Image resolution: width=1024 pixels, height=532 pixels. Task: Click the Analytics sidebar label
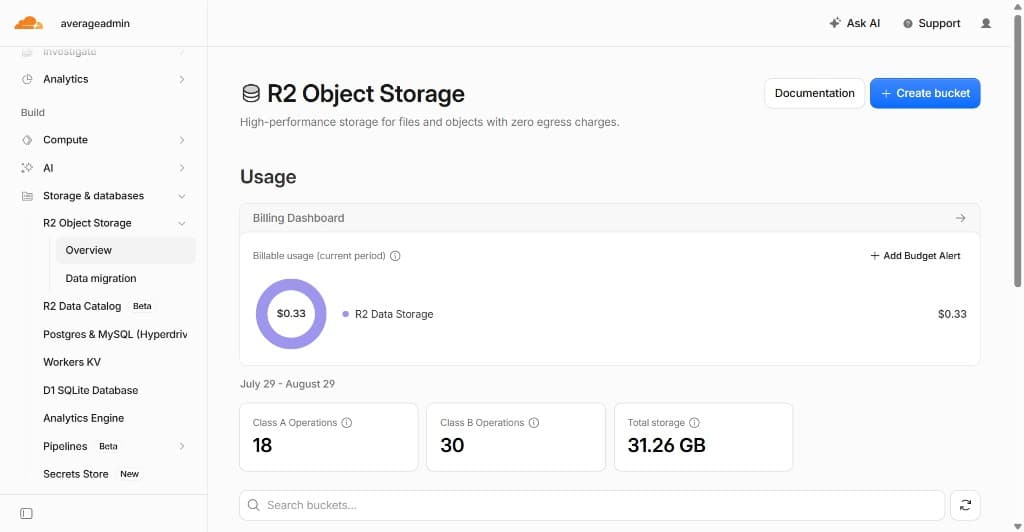[x=65, y=79]
